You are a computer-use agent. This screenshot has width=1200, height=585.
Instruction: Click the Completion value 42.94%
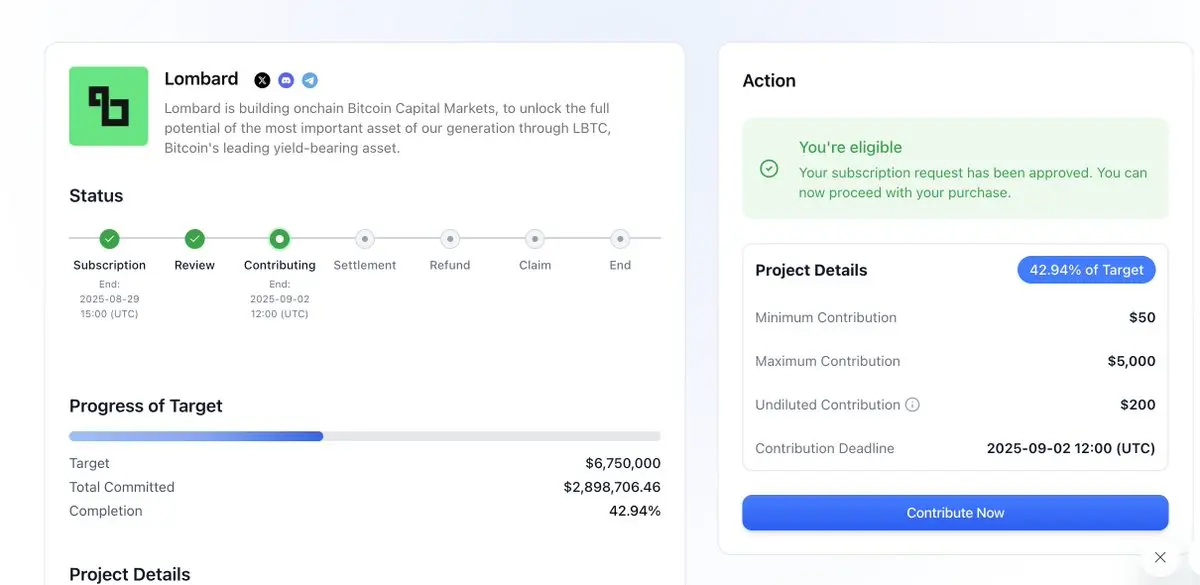coord(635,511)
